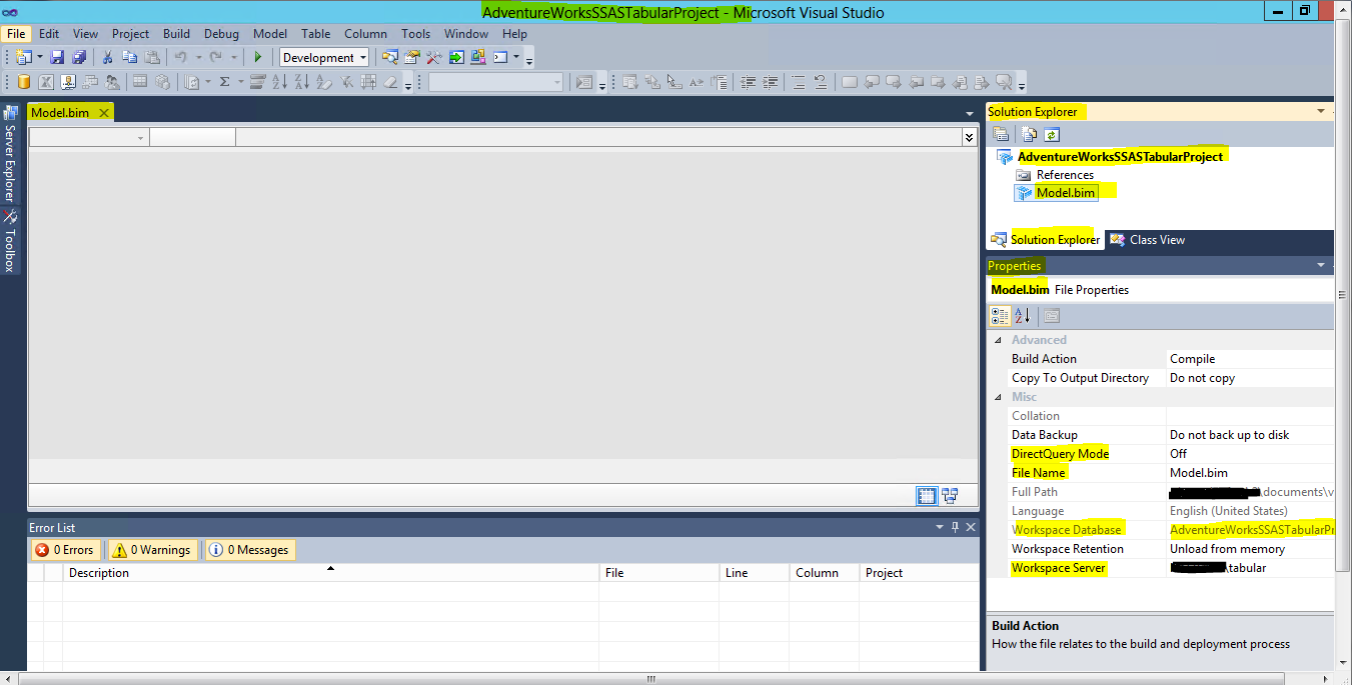The height and width of the screenshot is (685, 1352).
Task: Open the Properties Window toolbar icon
Action: [411, 57]
